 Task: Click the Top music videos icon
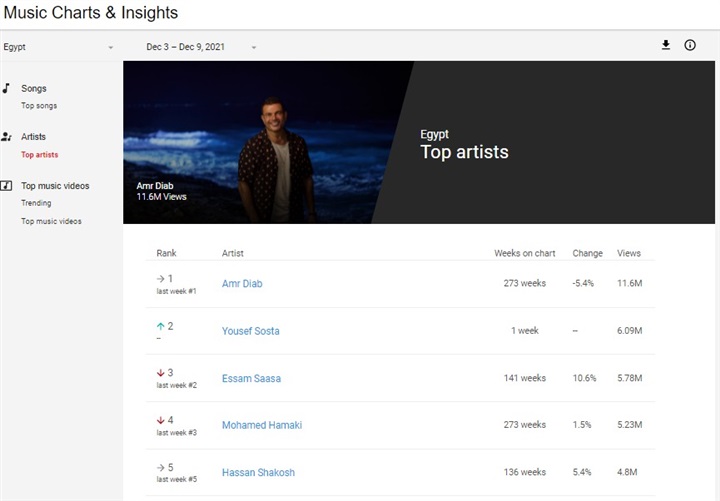pos(6,186)
